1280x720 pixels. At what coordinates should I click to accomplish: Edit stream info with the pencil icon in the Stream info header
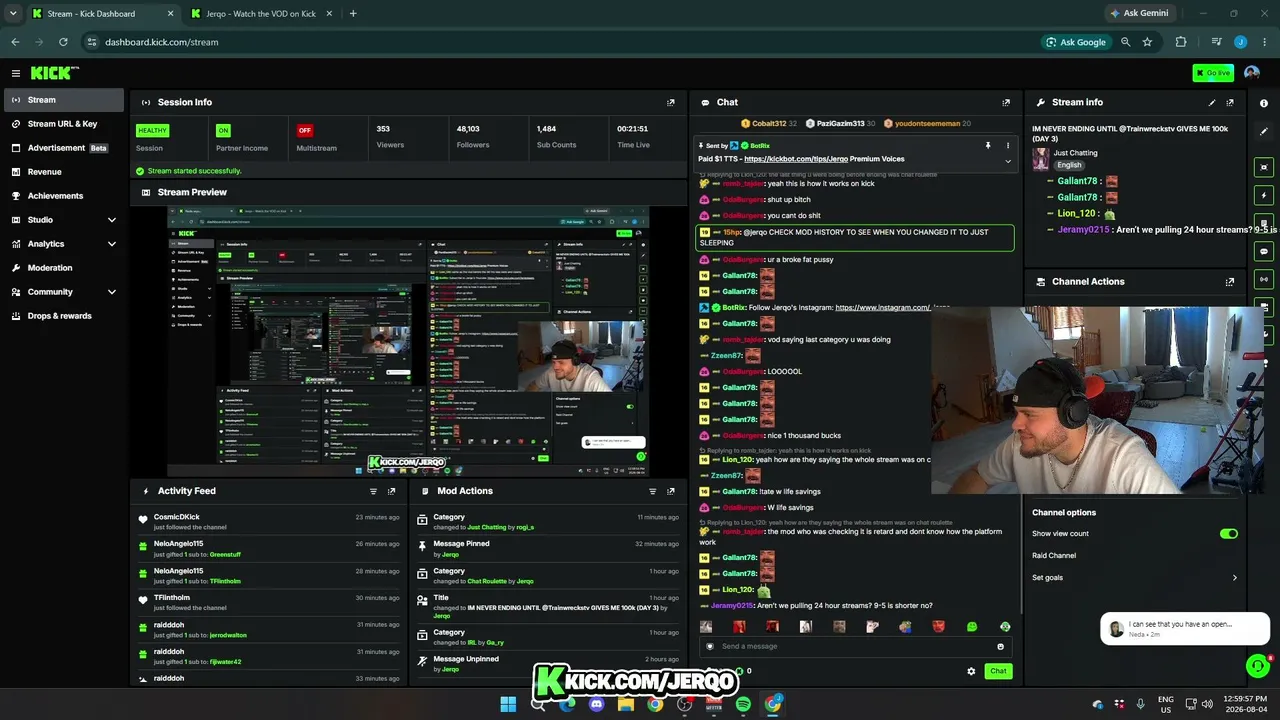click(1212, 102)
